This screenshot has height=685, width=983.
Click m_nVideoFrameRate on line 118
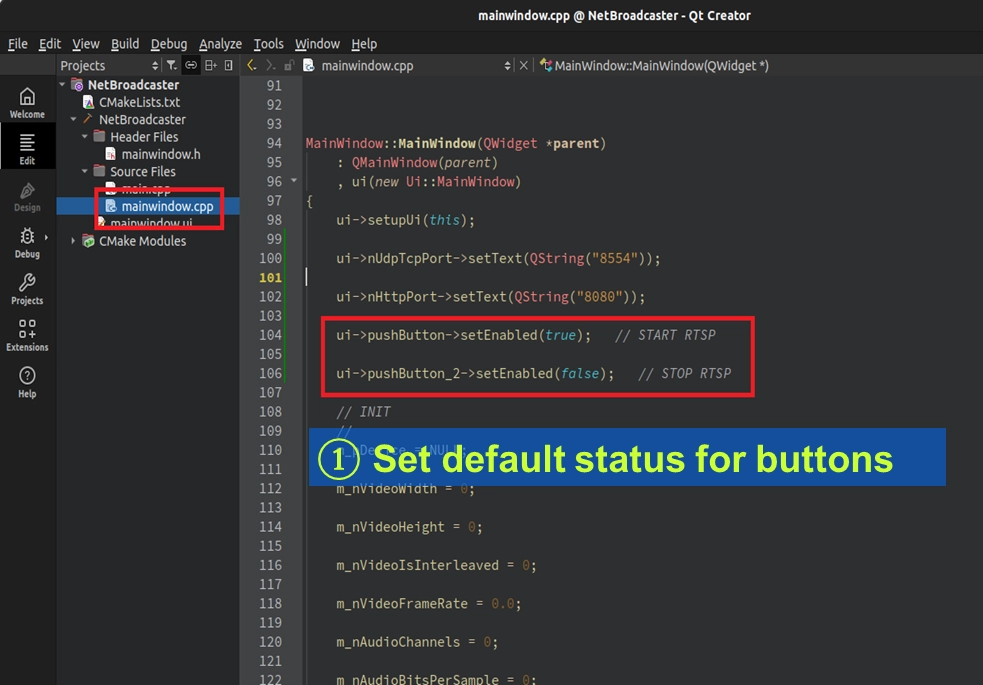[x=402, y=604]
